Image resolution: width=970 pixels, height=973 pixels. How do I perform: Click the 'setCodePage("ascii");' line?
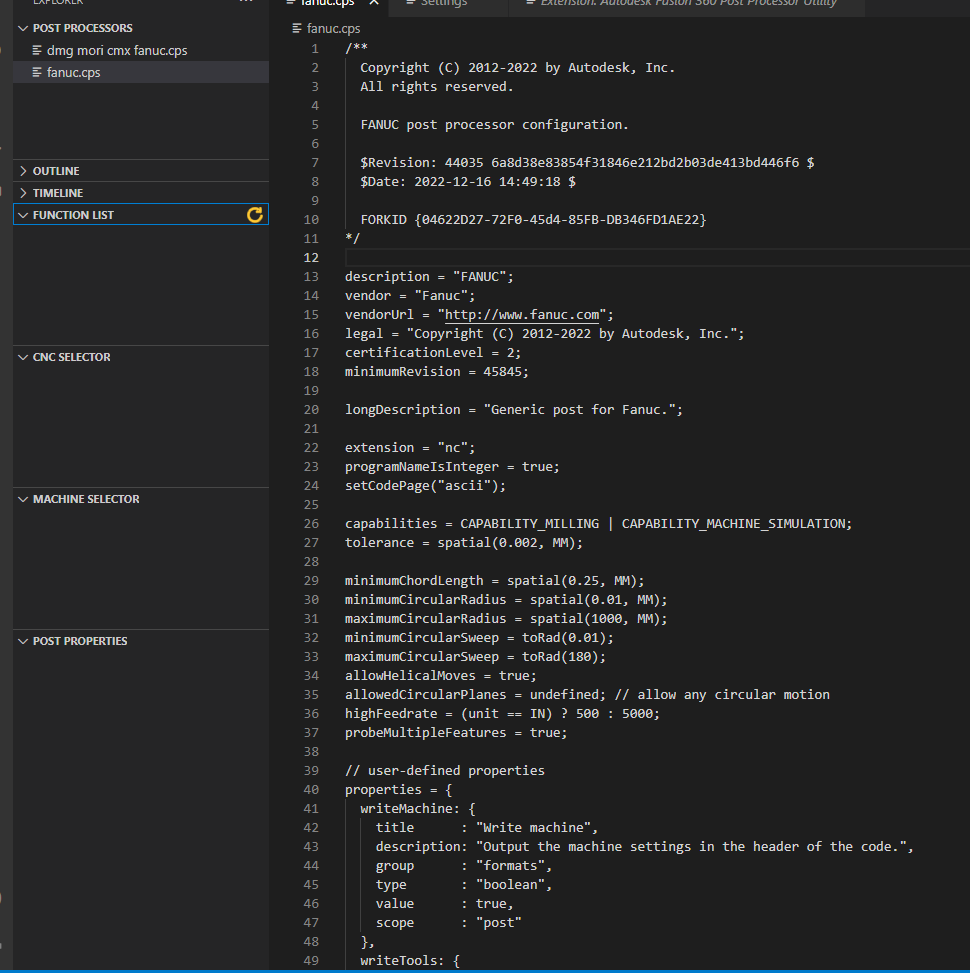coord(426,486)
